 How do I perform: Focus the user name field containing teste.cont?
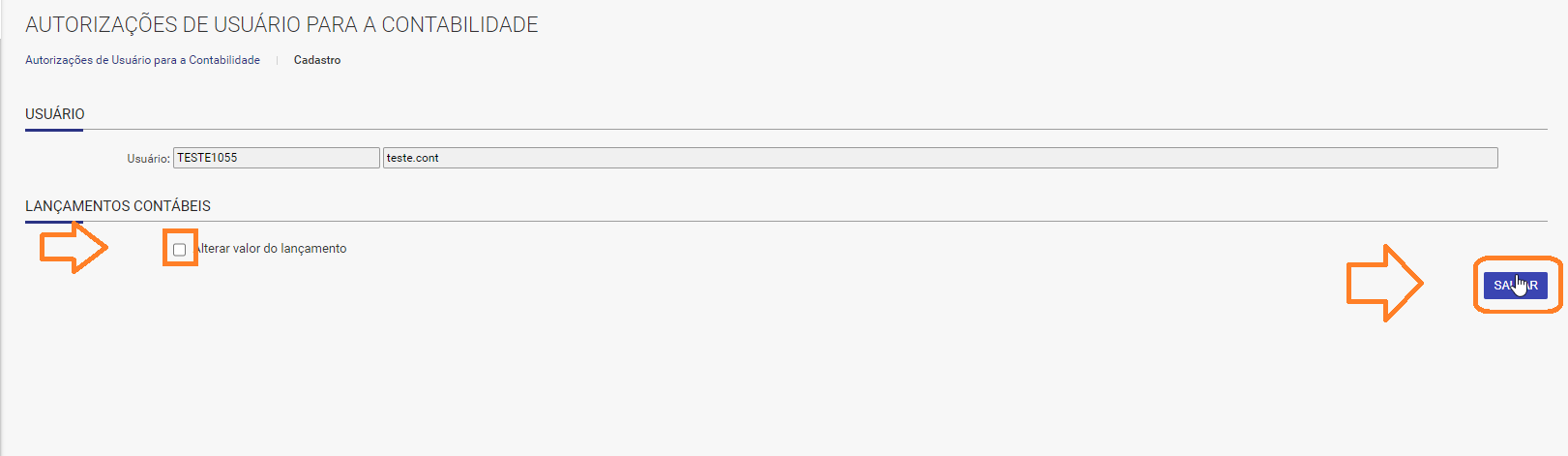(x=940, y=158)
